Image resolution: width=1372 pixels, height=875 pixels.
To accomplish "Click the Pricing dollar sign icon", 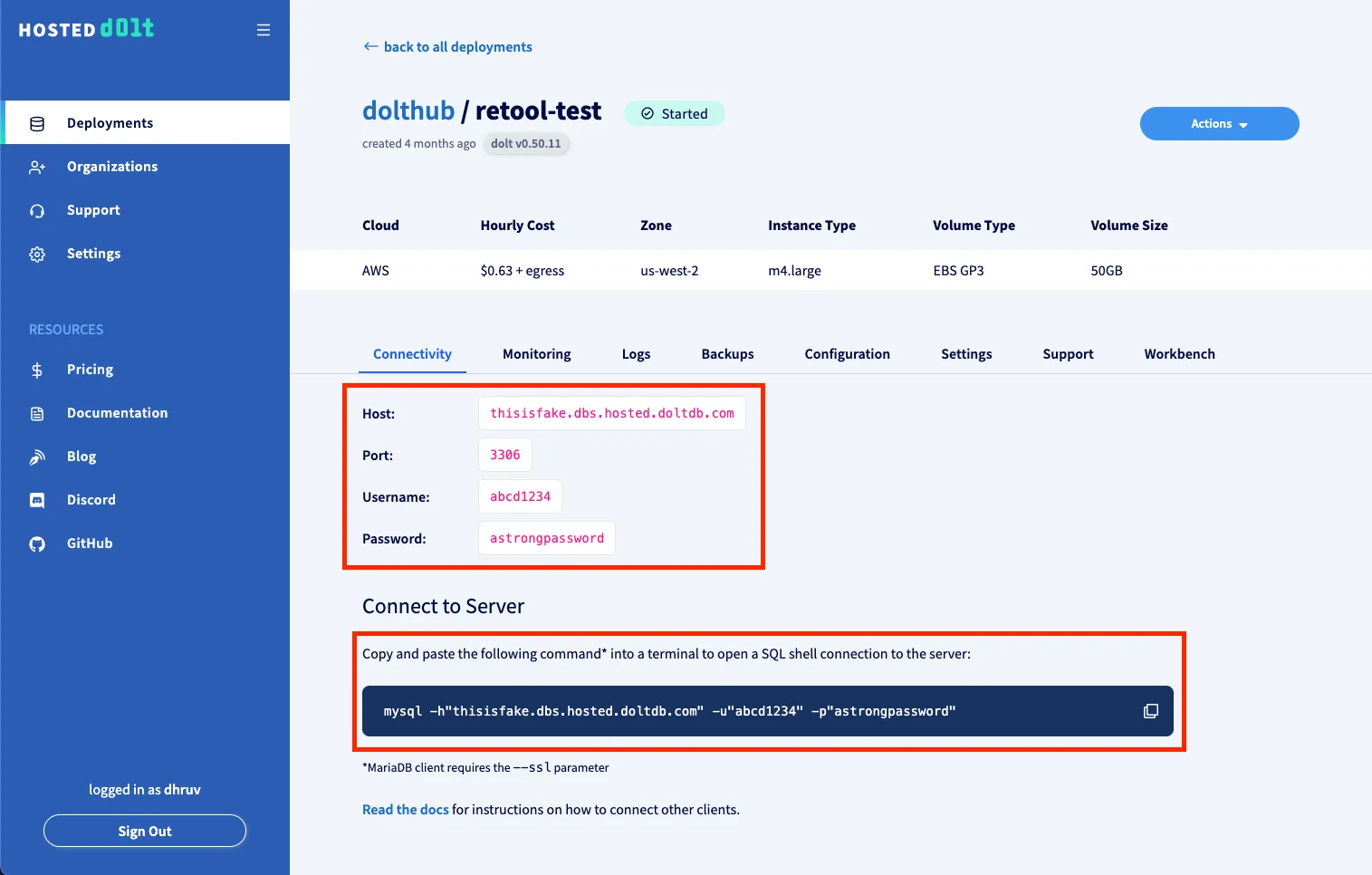I will point(37,370).
